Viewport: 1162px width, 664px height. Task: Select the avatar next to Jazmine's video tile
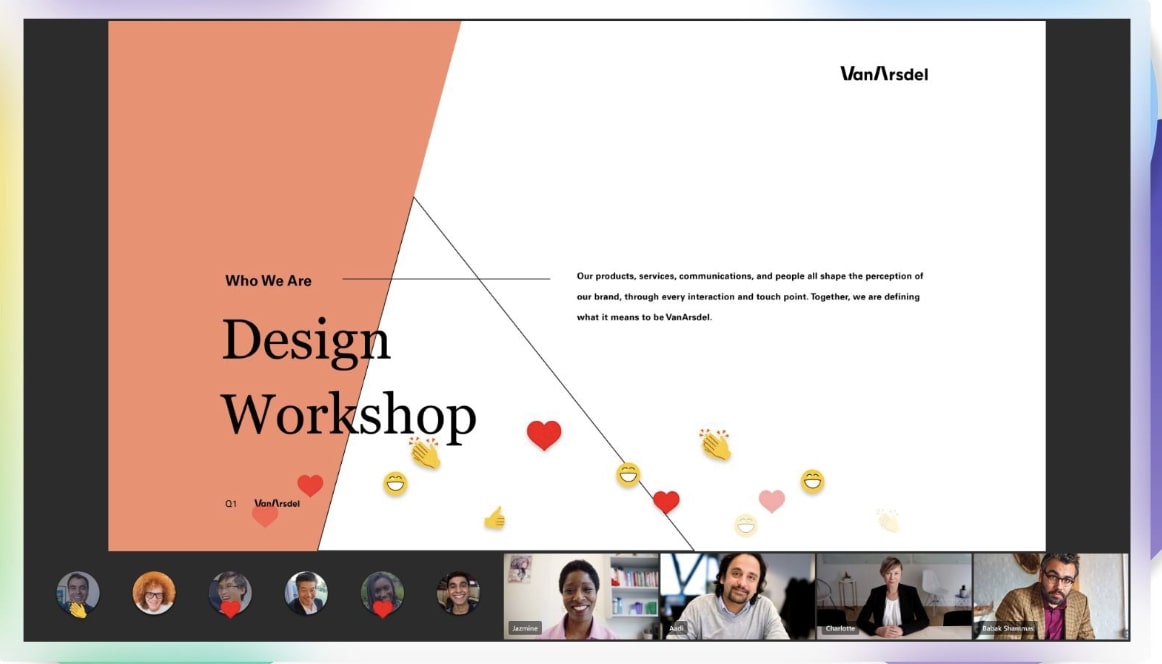(x=458, y=593)
